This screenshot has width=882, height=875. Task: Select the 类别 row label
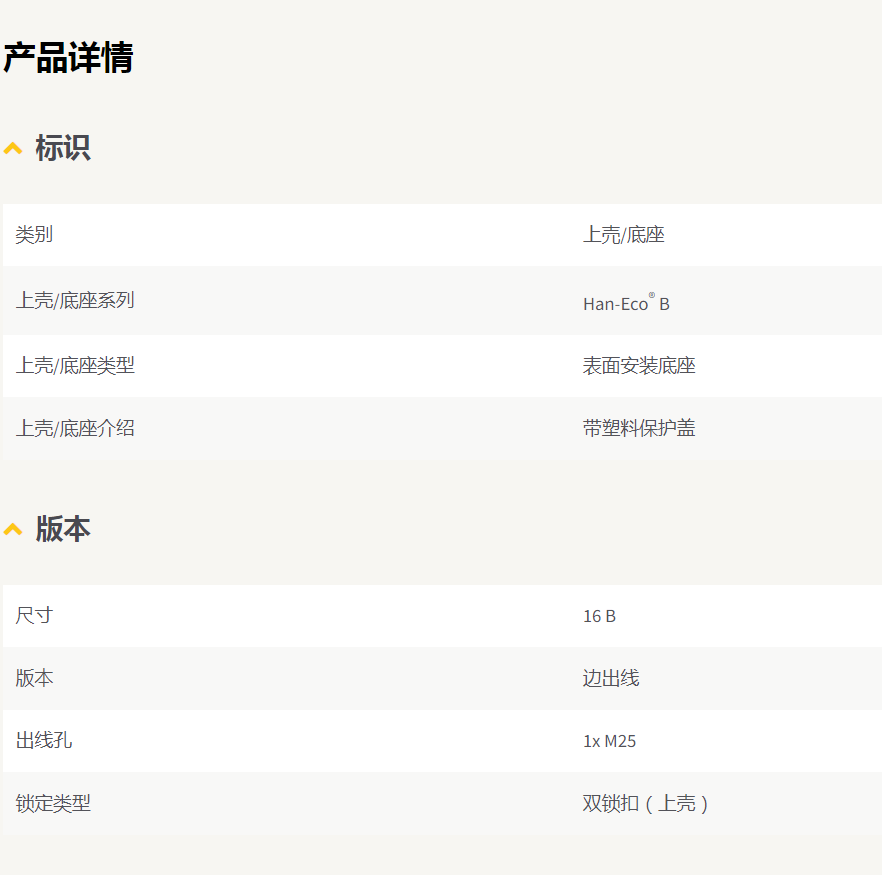pos(34,234)
